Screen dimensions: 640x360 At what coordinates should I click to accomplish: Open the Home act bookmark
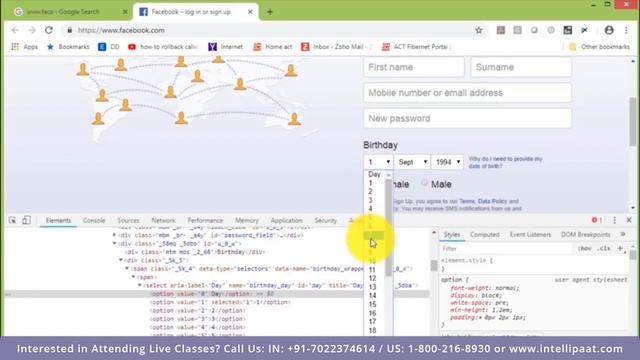point(273,47)
